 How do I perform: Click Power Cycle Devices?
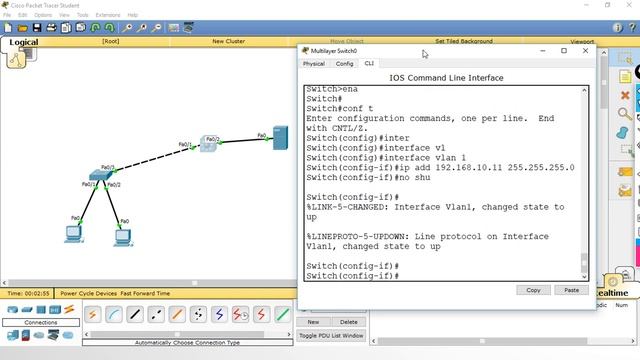(89, 293)
